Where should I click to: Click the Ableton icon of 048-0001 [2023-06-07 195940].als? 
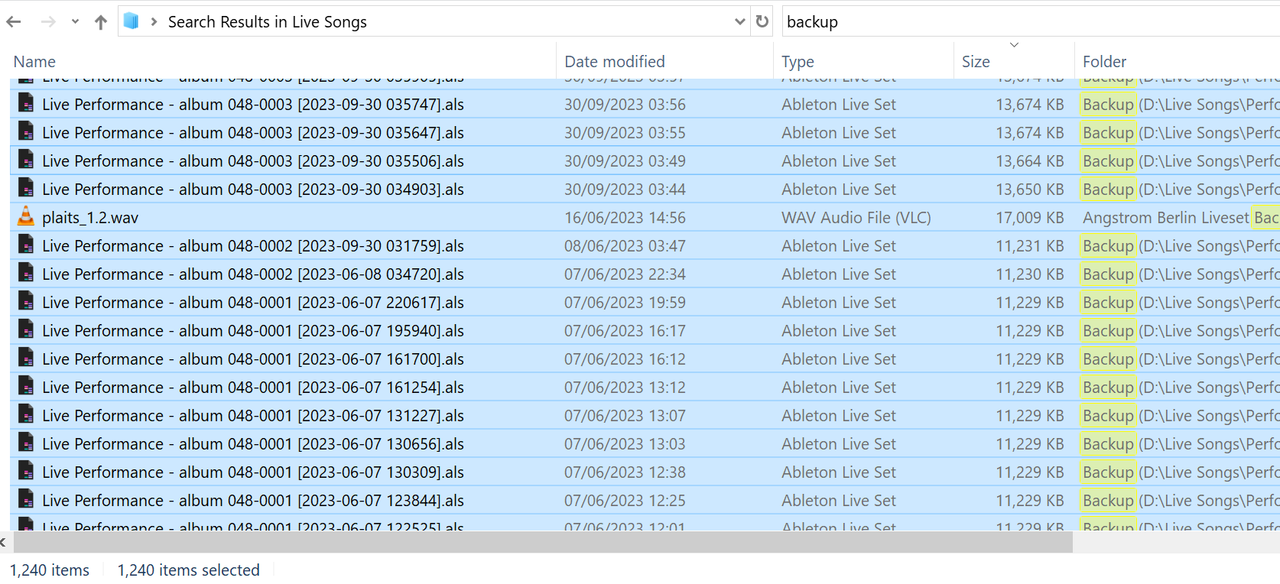click(x=26, y=330)
